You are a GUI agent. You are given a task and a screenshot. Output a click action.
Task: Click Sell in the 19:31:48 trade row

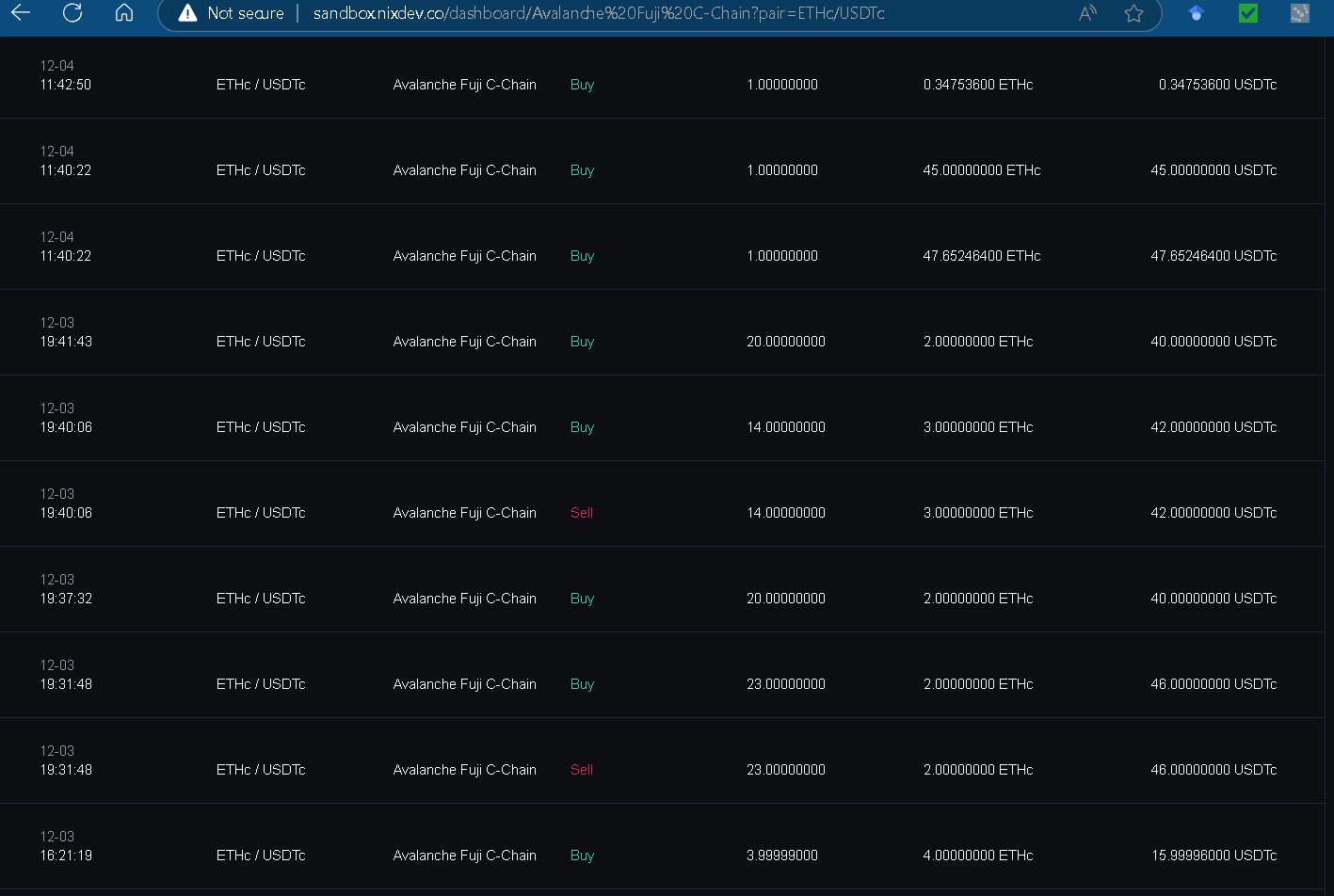coord(582,770)
